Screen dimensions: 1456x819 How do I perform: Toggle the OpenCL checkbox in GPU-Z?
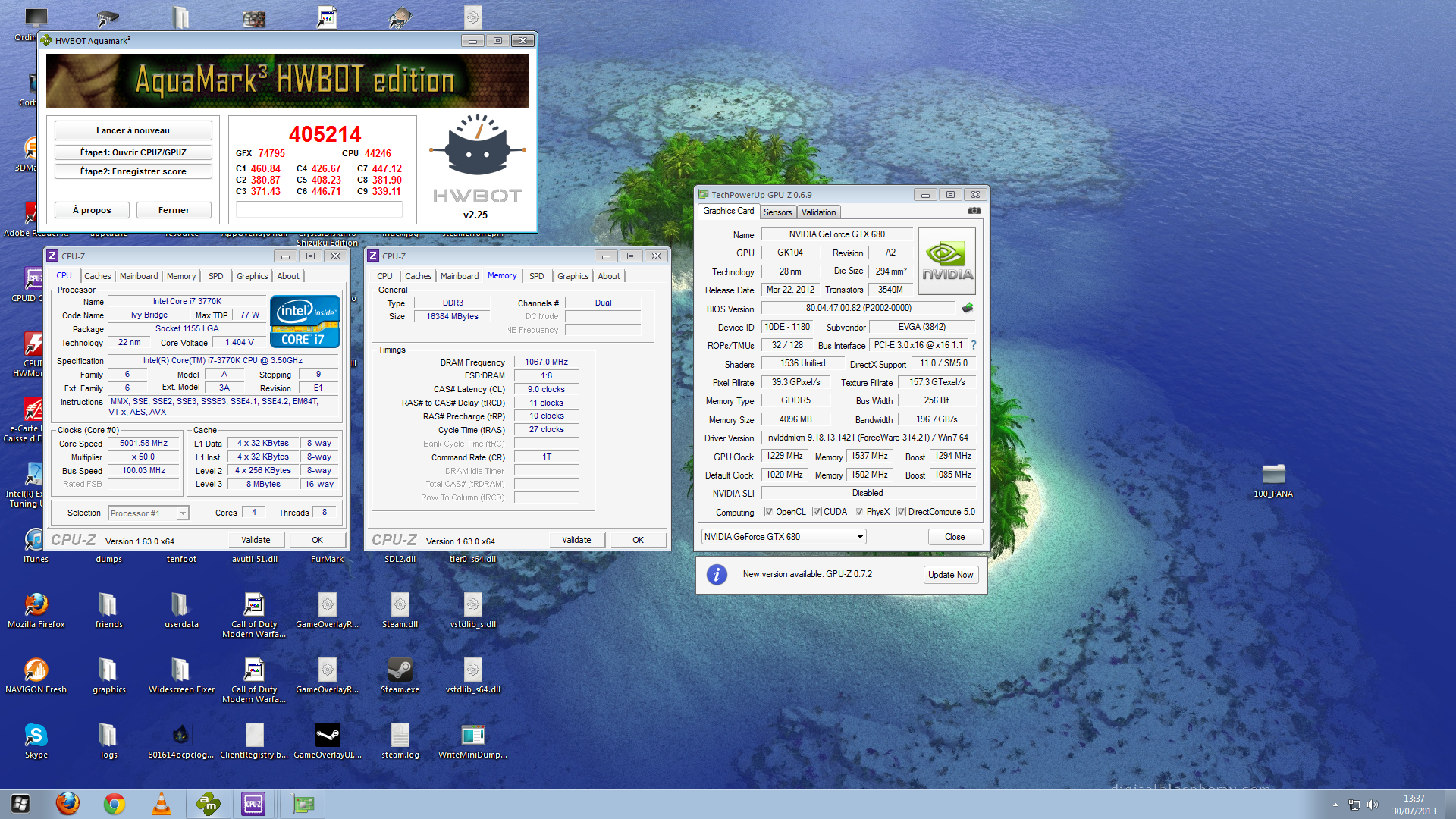click(769, 512)
